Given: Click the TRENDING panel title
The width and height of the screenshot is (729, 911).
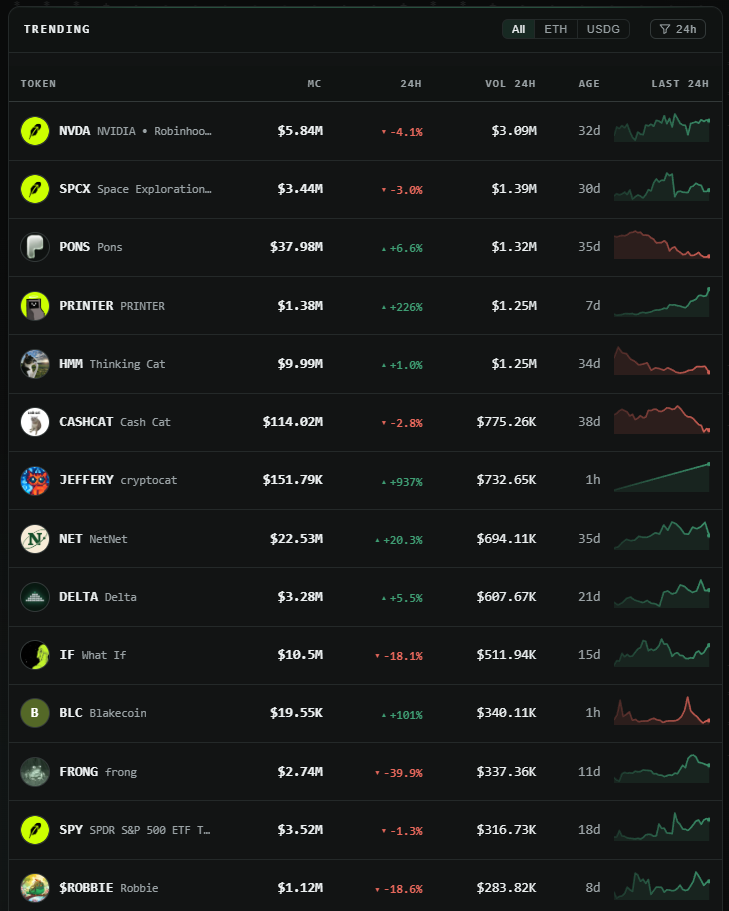Looking at the screenshot, I should click(57, 29).
